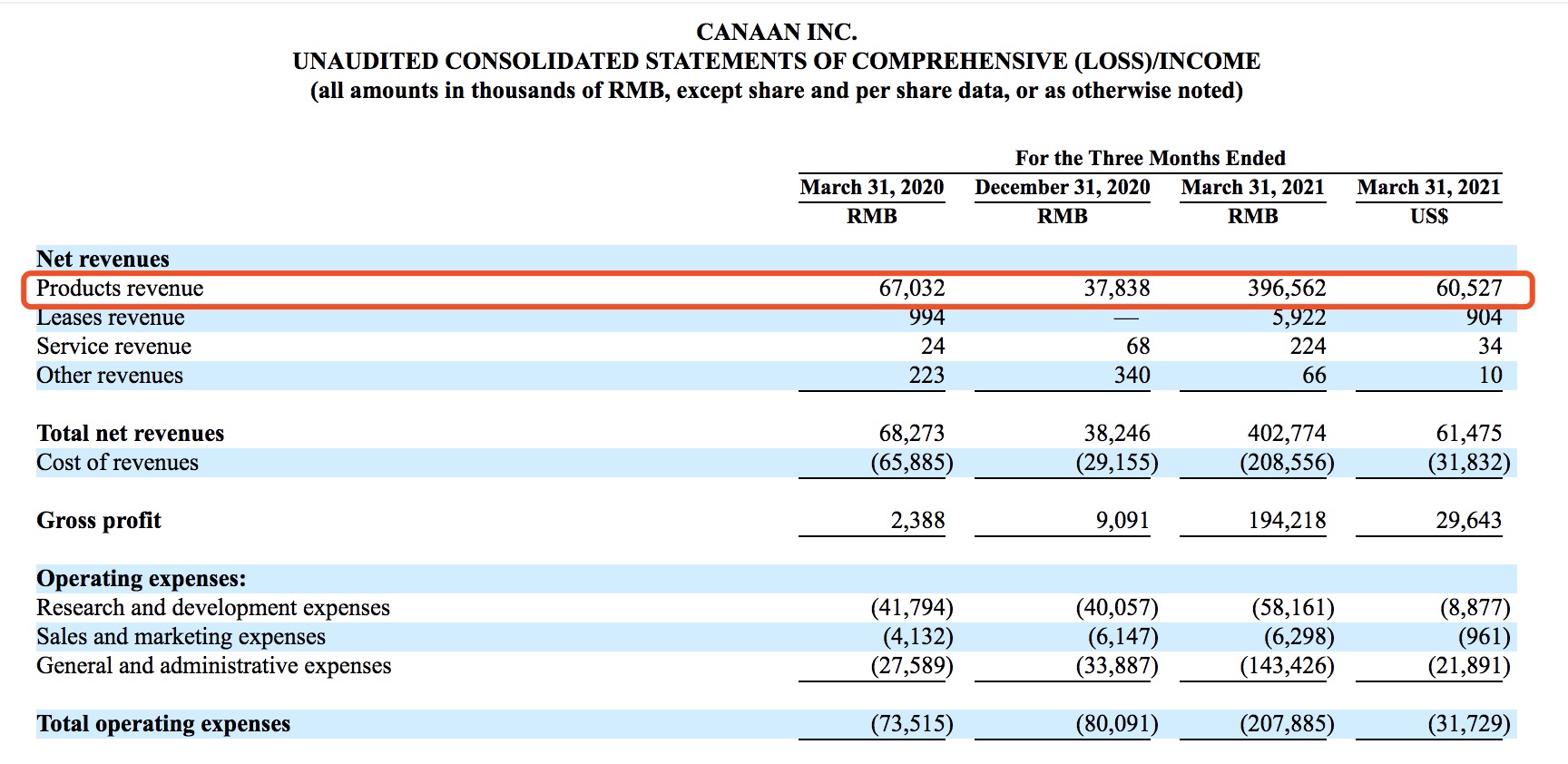Click the 'Cost of revenues' row label
The image size is (1568, 764).
(117, 463)
